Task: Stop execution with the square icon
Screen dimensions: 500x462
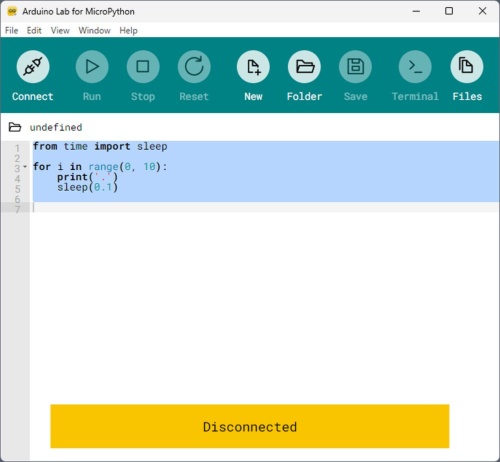Action: point(143,67)
